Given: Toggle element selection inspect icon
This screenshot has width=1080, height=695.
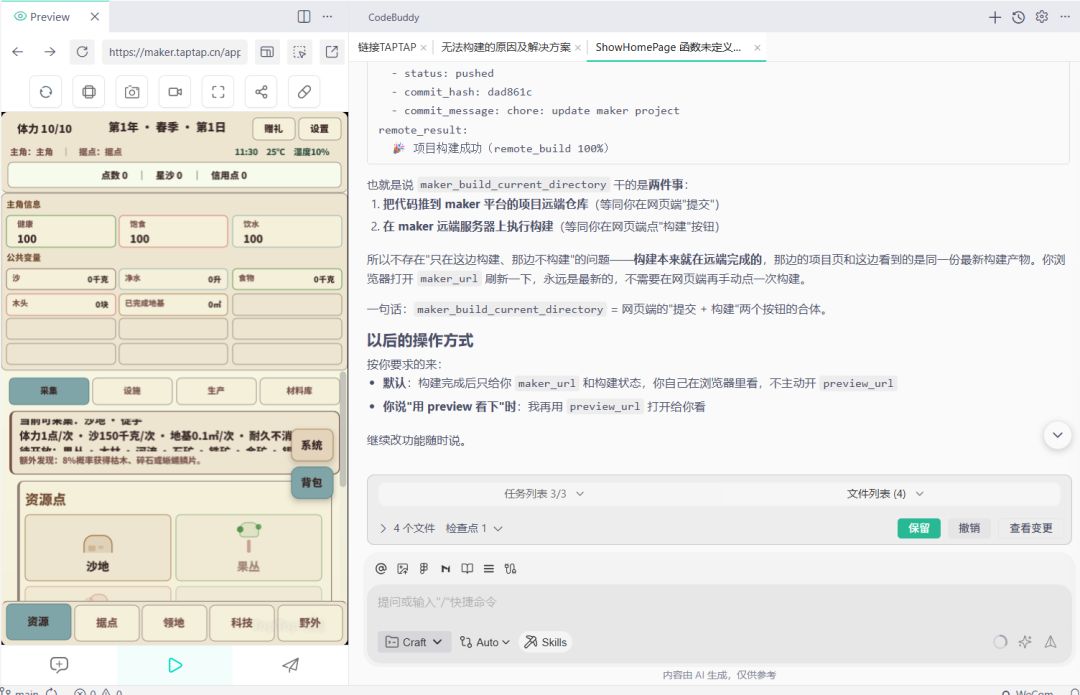Looking at the screenshot, I should pos(300,52).
